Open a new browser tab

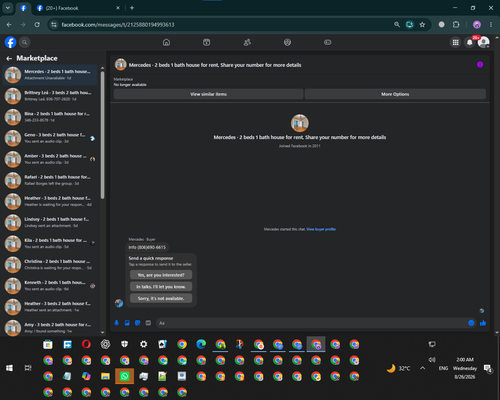pyautogui.click(x=132, y=8)
